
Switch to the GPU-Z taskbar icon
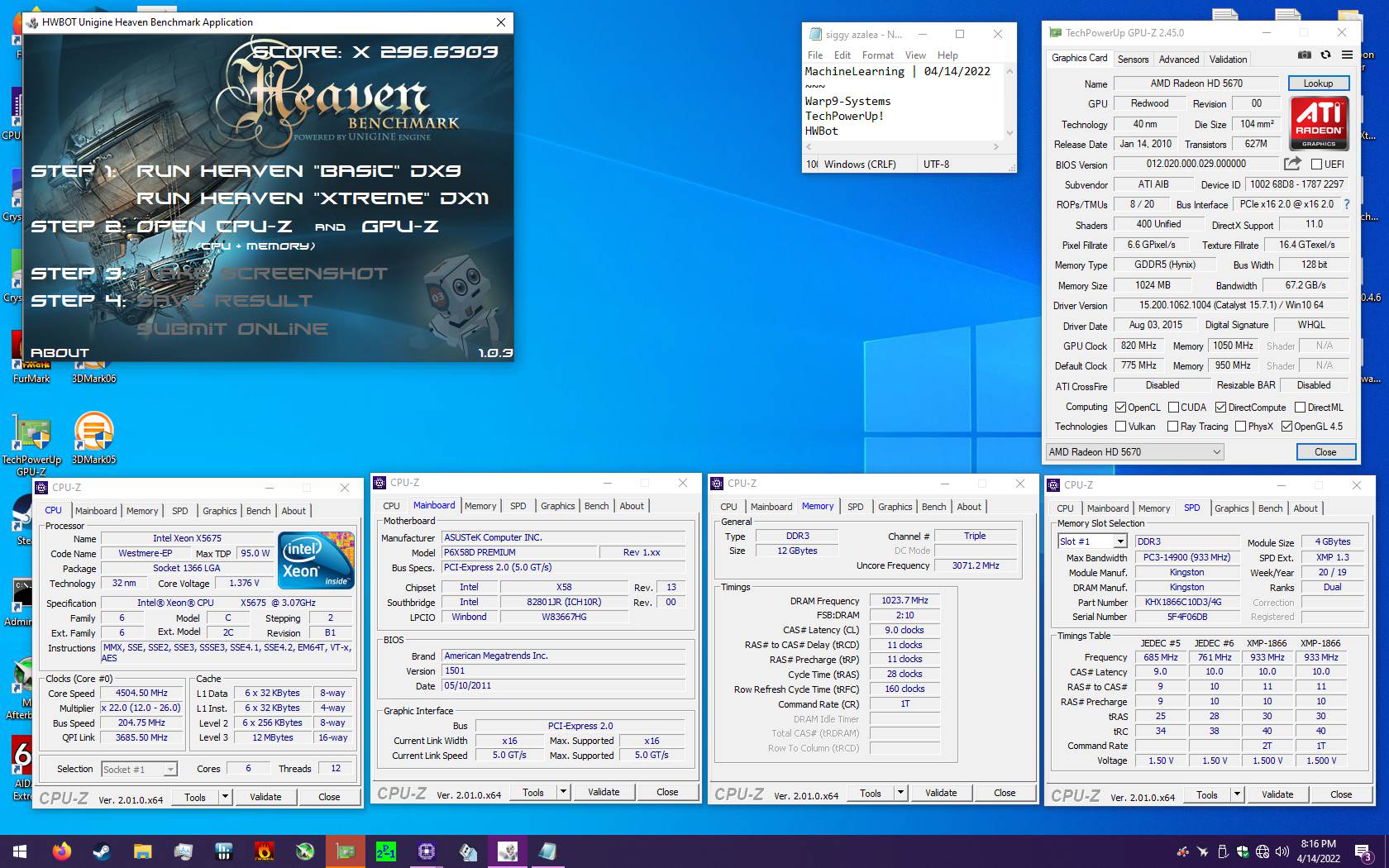tap(346, 851)
